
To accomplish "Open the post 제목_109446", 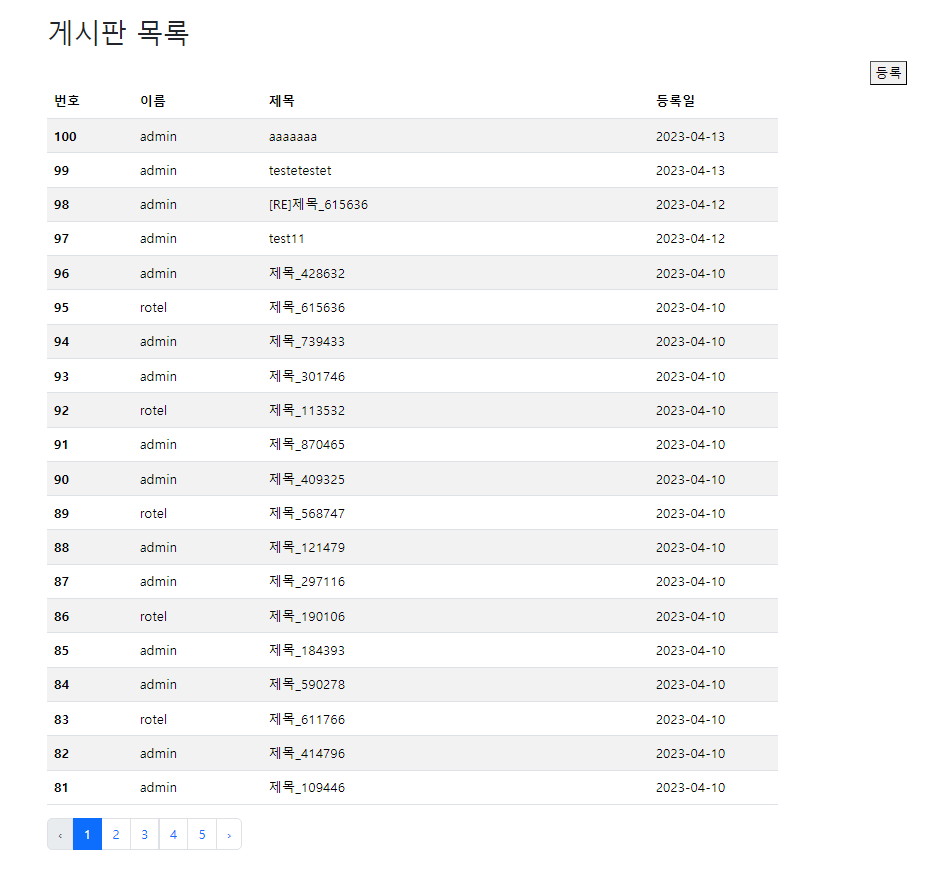I will tap(307, 787).
